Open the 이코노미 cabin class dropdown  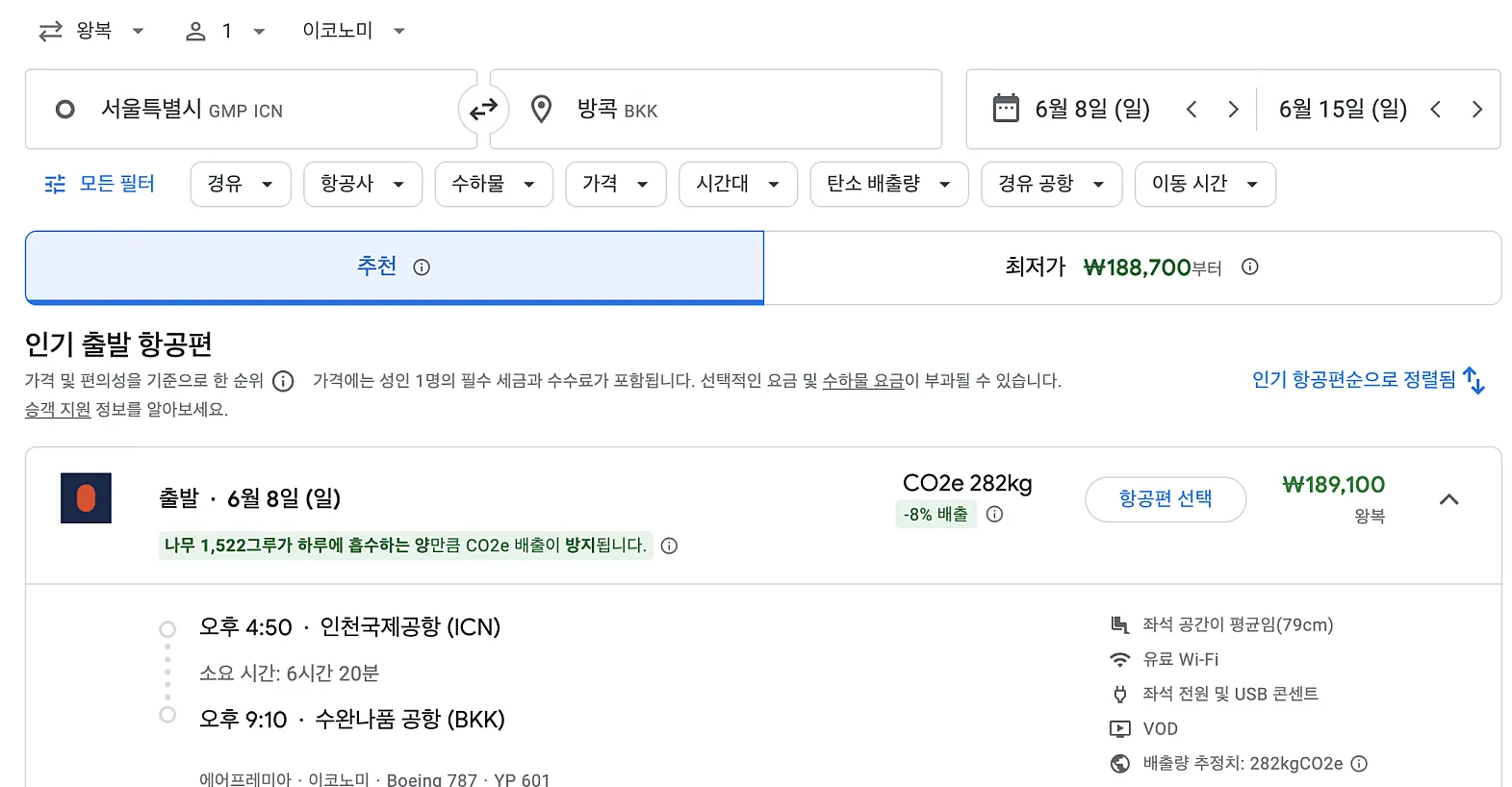pyautogui.click(x=353, y=30)
